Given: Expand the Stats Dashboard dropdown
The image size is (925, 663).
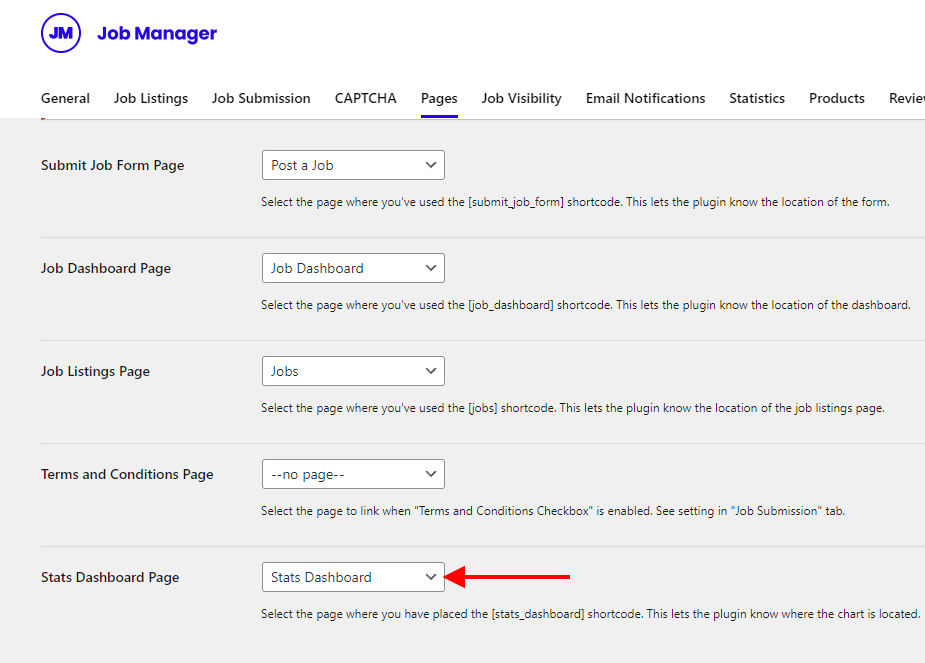Looking at the screenshot, I should pyautogui.click(x=353, y=577).
